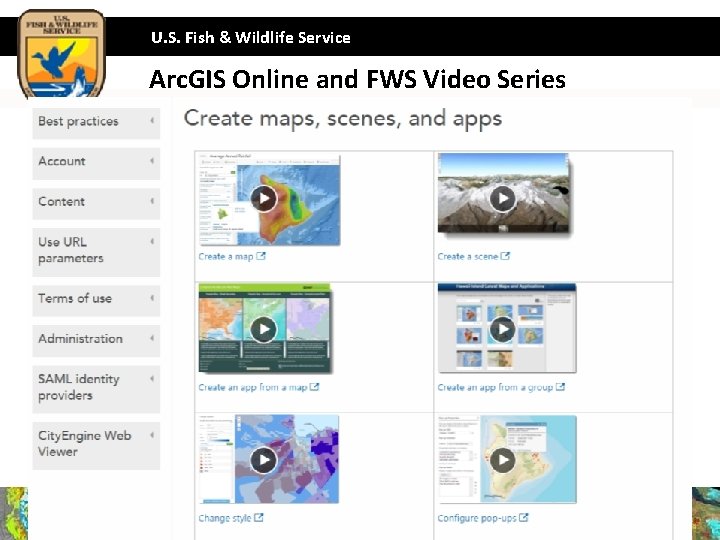Click the pop-up configuration map thumbnail
Viewport: 720px width, 540px height.
(x=506, y=459)
